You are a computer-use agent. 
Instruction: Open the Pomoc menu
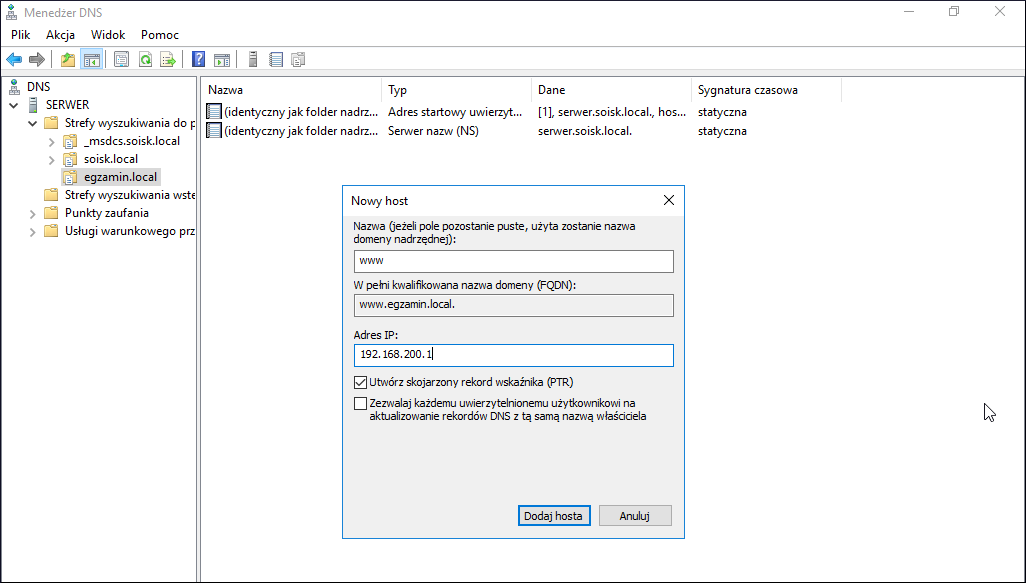160,35
